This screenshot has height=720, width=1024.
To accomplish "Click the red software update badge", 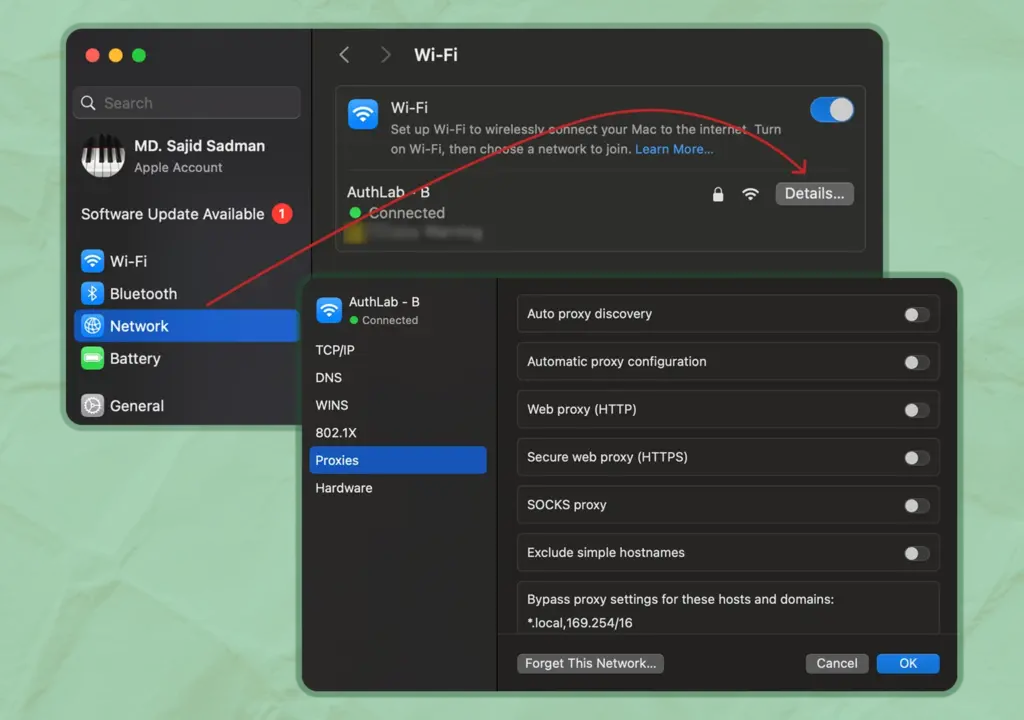I will coord(281,214).
